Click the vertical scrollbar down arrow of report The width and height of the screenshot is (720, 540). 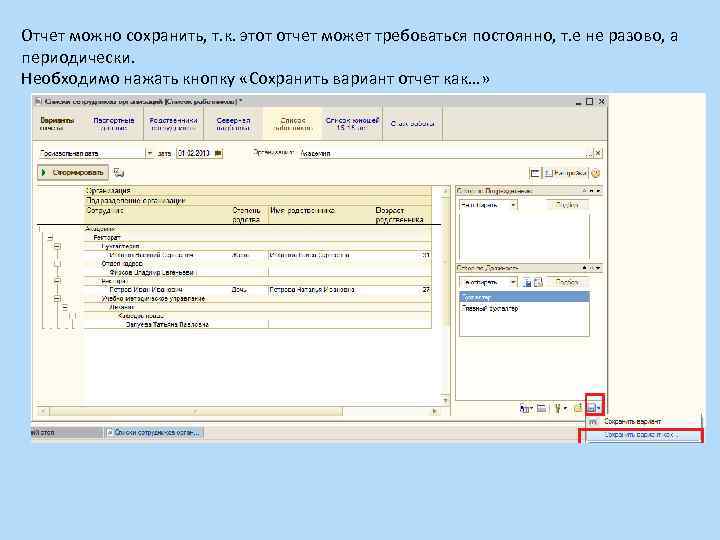[445, 400]
